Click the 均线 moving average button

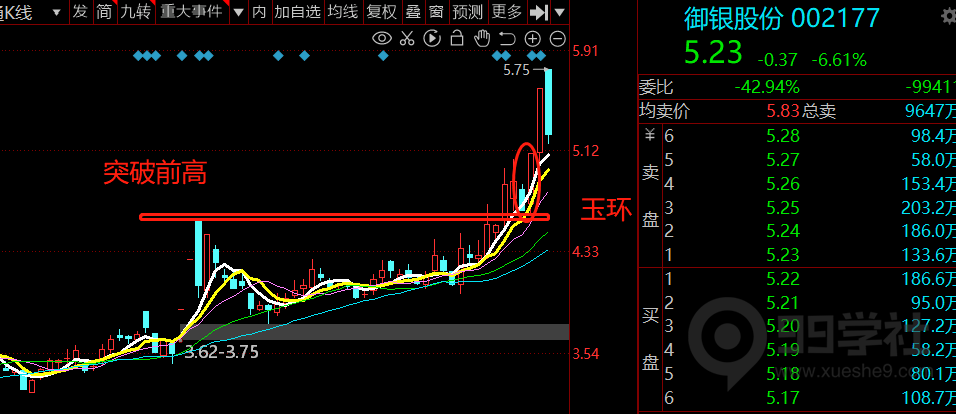(x=343, y=12)
